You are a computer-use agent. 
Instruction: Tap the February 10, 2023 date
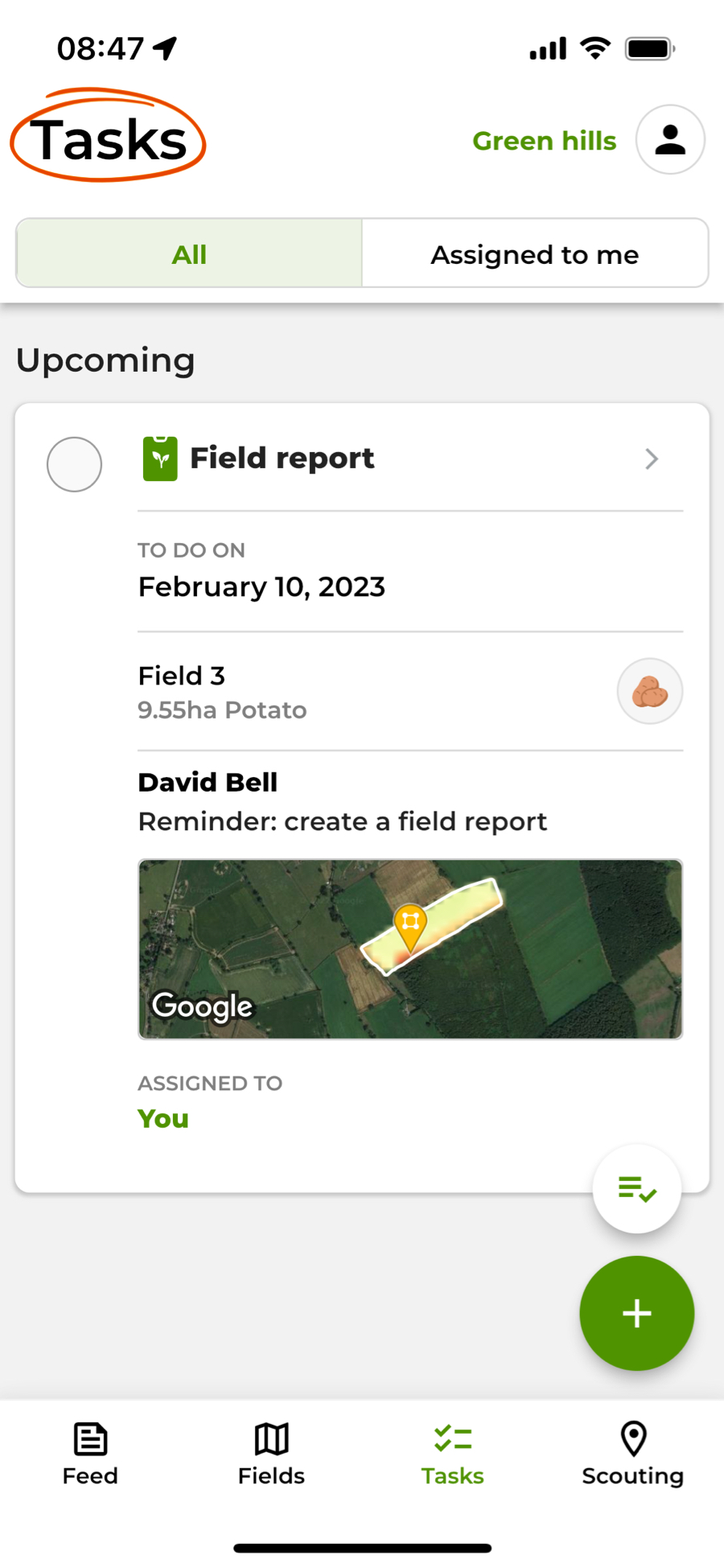click(x=261, y=586)
